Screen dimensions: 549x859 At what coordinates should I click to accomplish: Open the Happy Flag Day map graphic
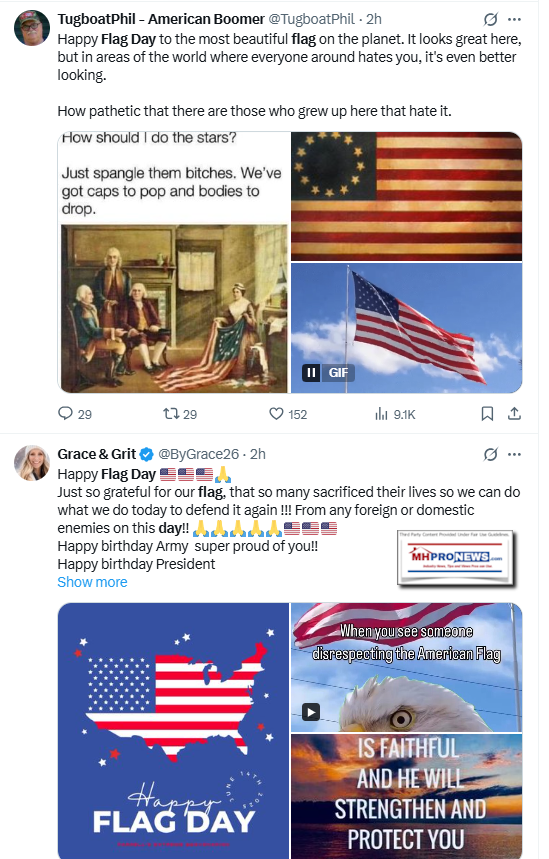[174, 731]
